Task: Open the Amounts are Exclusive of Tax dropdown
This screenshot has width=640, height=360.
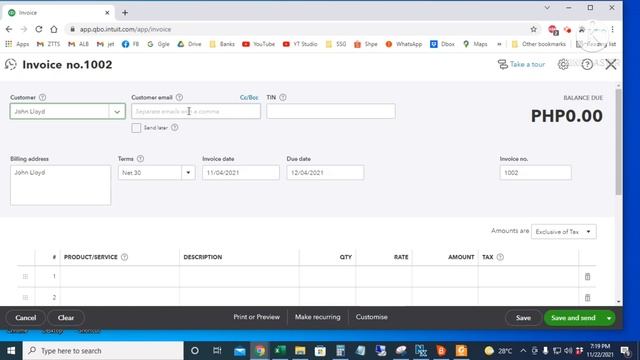Action: 564,232
